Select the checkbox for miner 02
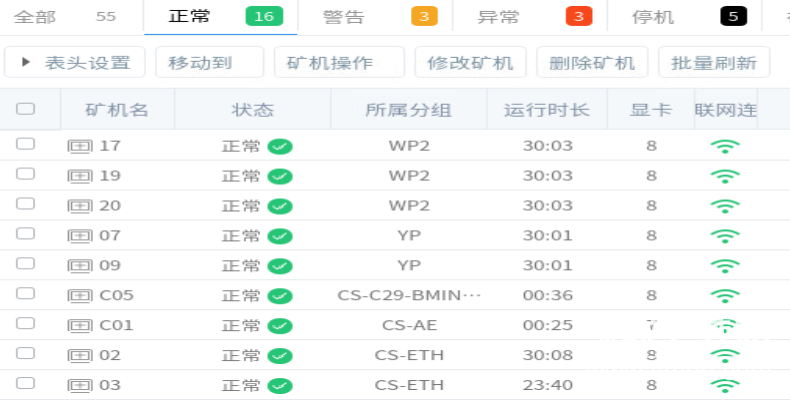 tap(26, 354)
